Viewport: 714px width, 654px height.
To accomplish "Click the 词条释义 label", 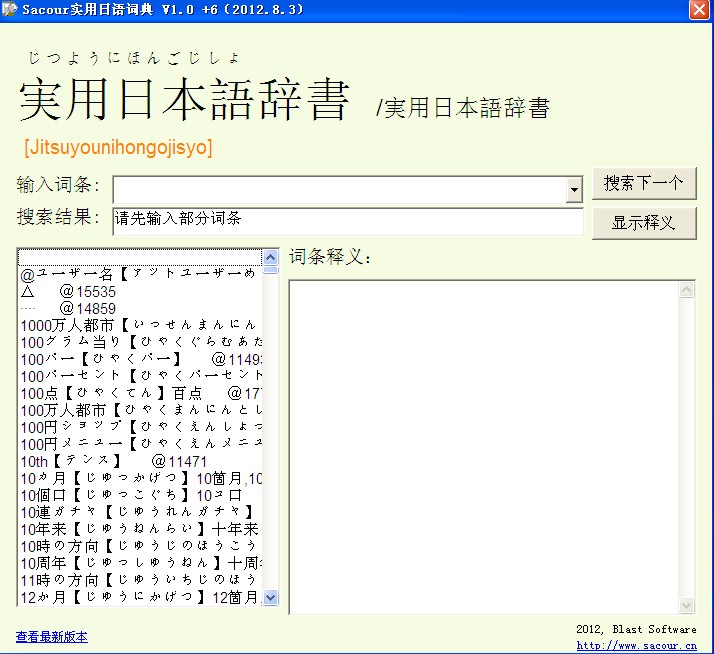I will 330,257.
